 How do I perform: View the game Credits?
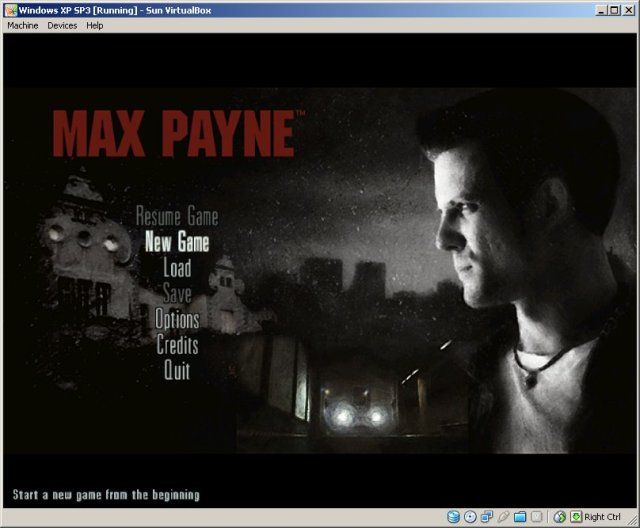coord(176,346)
